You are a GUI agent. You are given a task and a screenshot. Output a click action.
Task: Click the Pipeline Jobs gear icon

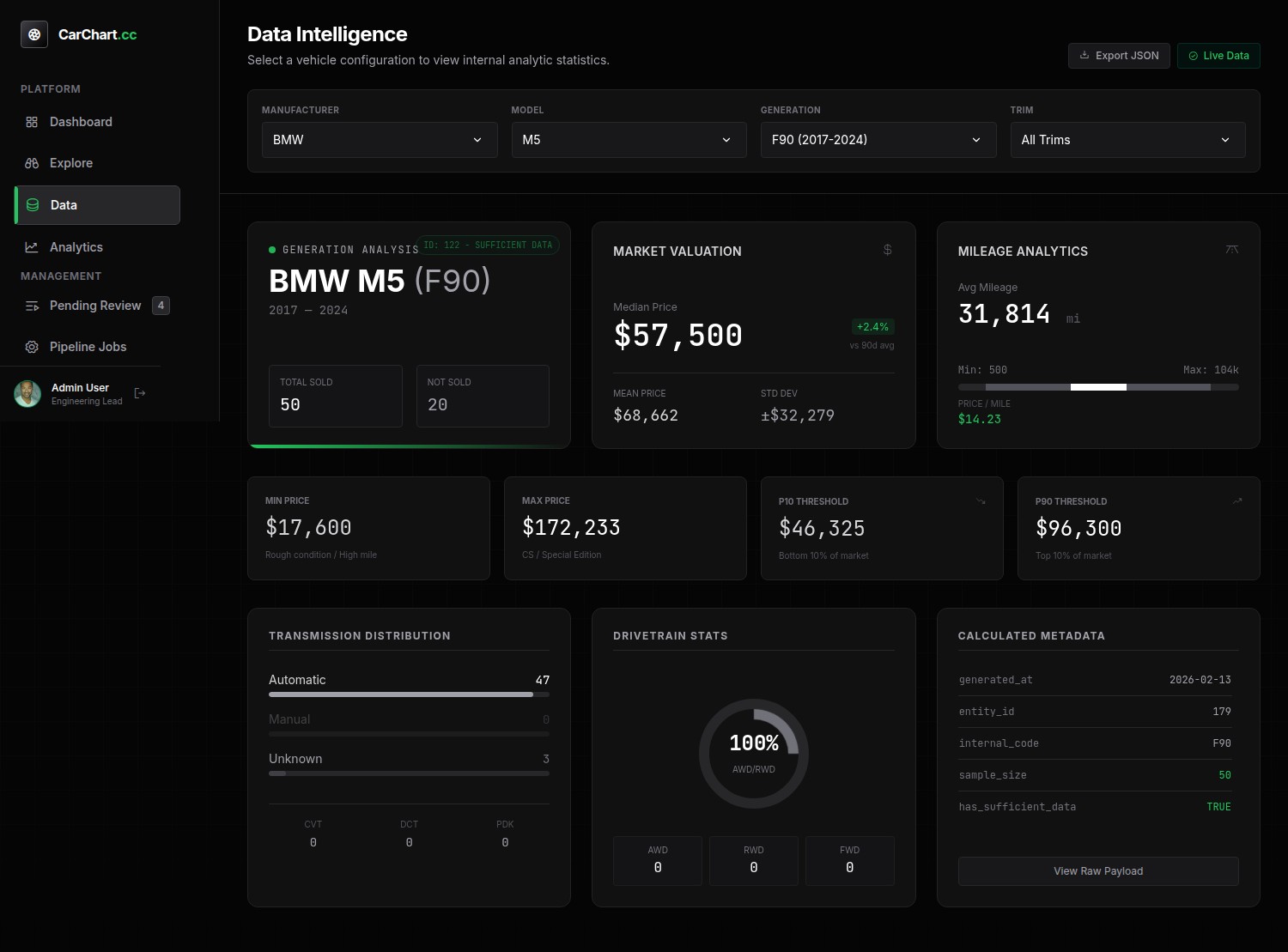(x=32, y=347)
